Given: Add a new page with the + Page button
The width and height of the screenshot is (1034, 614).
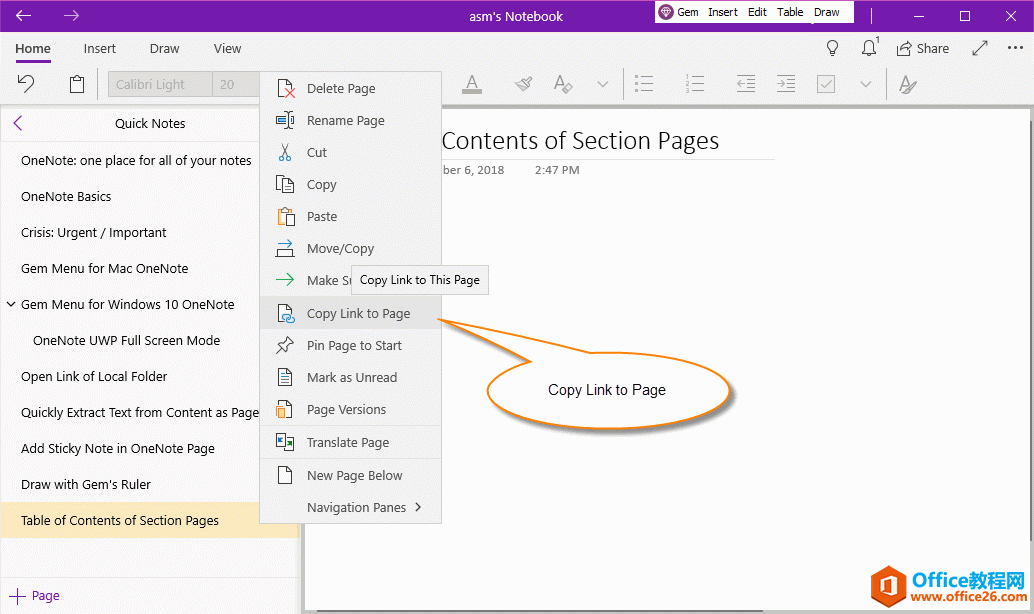Looking at the screenshot, I should pos(35,596).
